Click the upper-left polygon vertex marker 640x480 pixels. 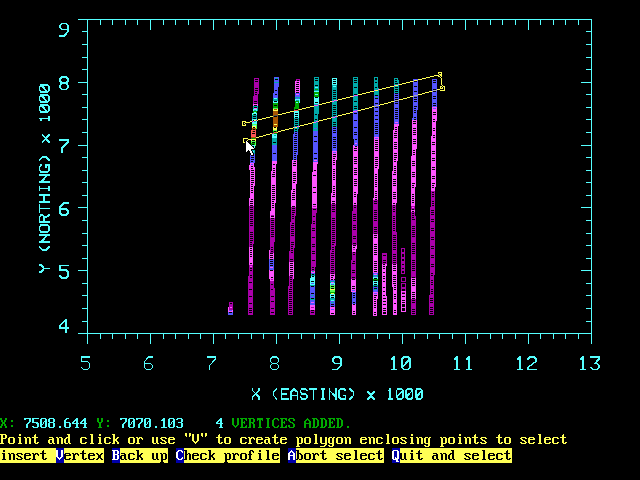pos(244,123)
